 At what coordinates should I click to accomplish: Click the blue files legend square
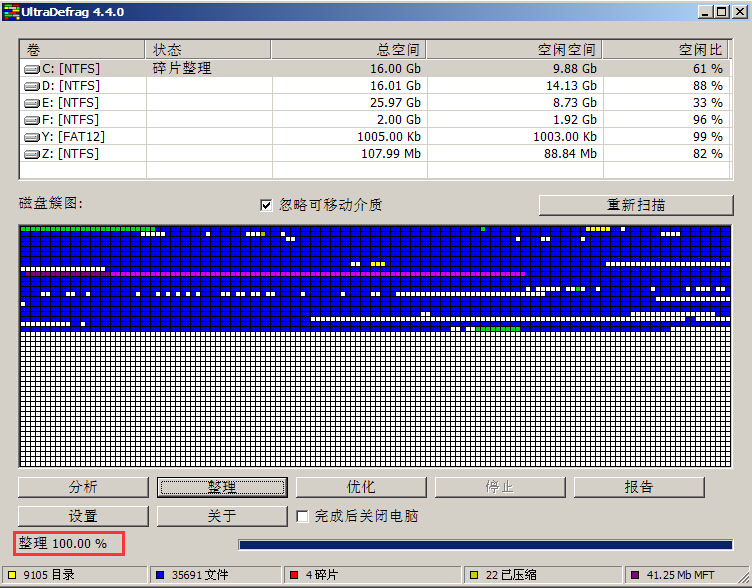pos(160,575)
